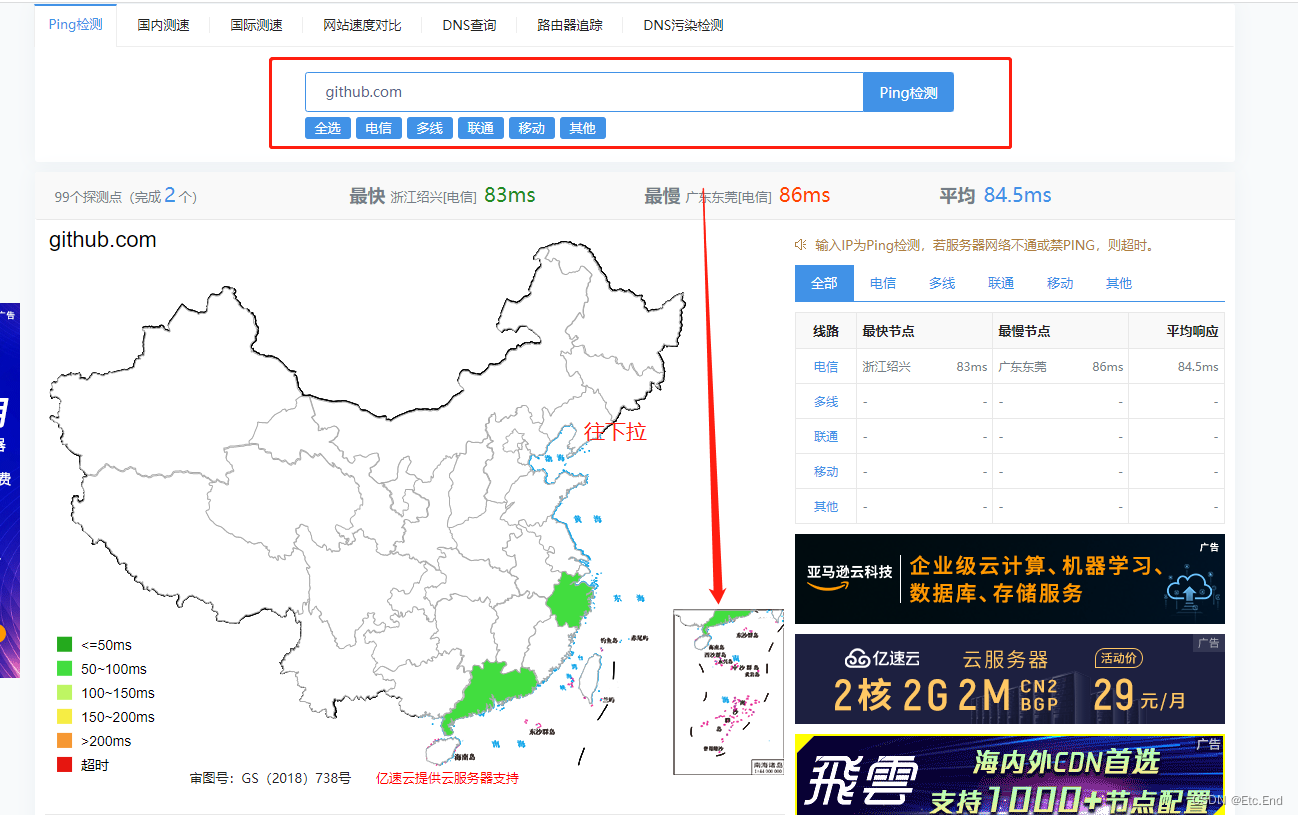Screen dimensions: 1298x815
Task: Select the 全部 results tab
Action: tap(824, 283)
